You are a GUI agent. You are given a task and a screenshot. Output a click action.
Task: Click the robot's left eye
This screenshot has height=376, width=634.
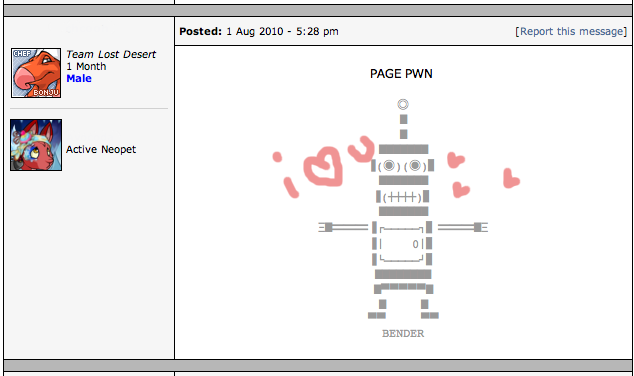389,165
